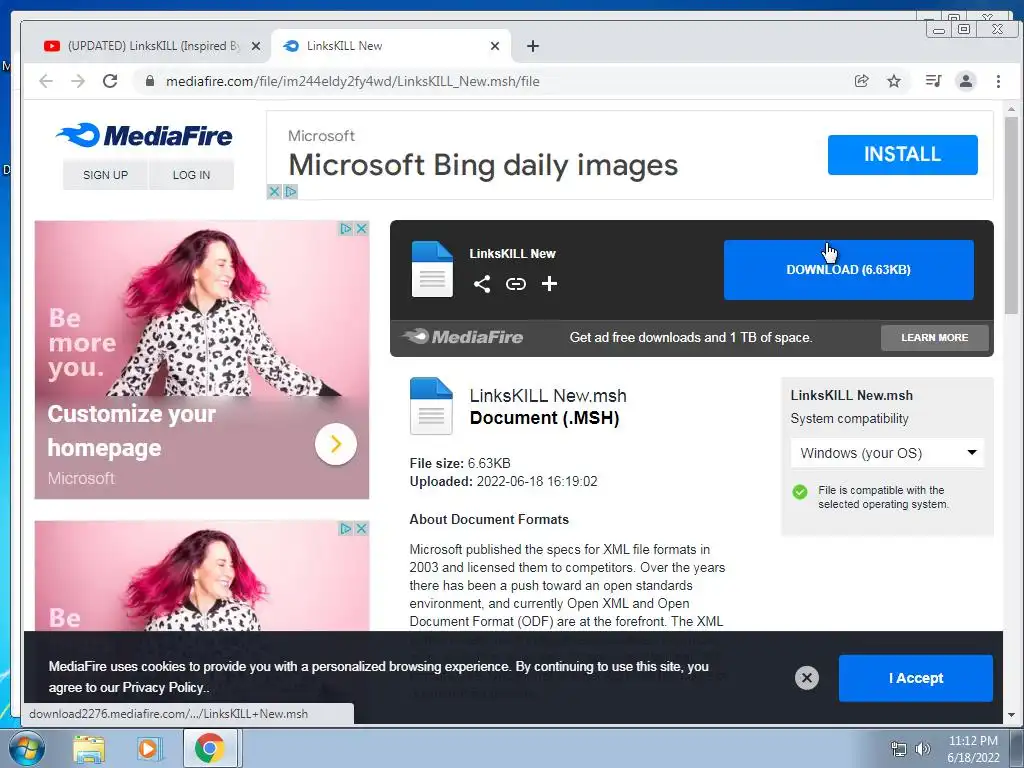Click the LinksKILL New.msh document icon
Screen dimensions: 1024x768
tap(431, 406)
